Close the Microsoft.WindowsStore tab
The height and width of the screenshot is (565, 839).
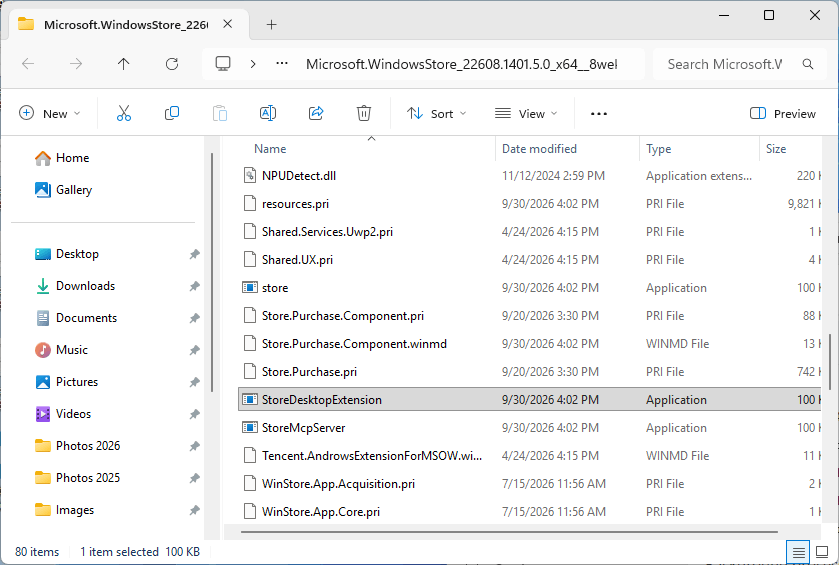[227, 24]
